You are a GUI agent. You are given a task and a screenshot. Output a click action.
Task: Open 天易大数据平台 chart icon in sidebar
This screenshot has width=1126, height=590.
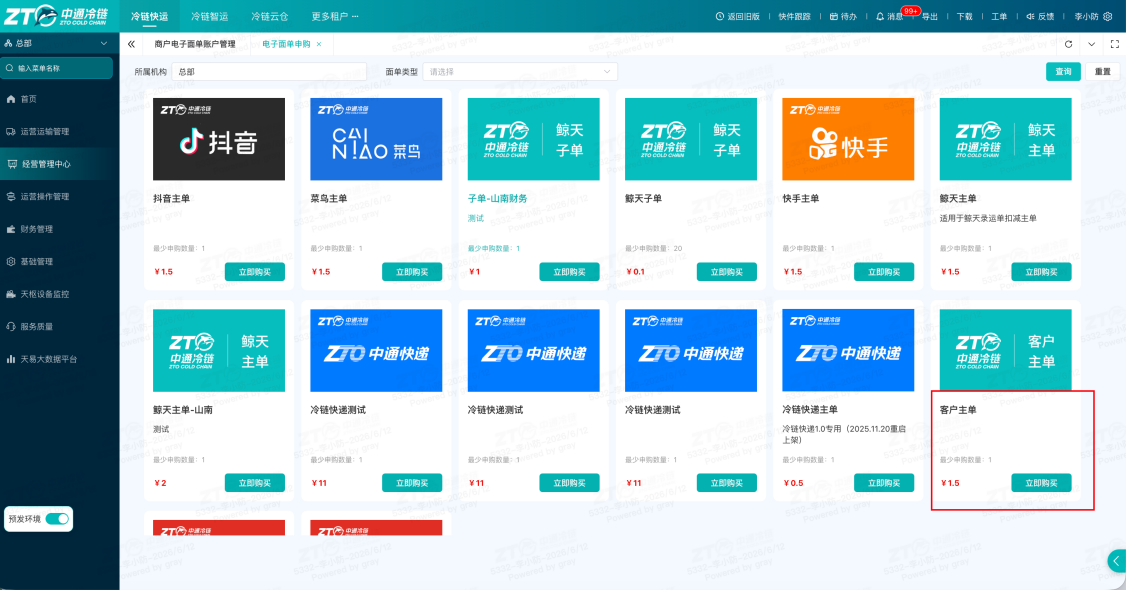coord(11,359)
